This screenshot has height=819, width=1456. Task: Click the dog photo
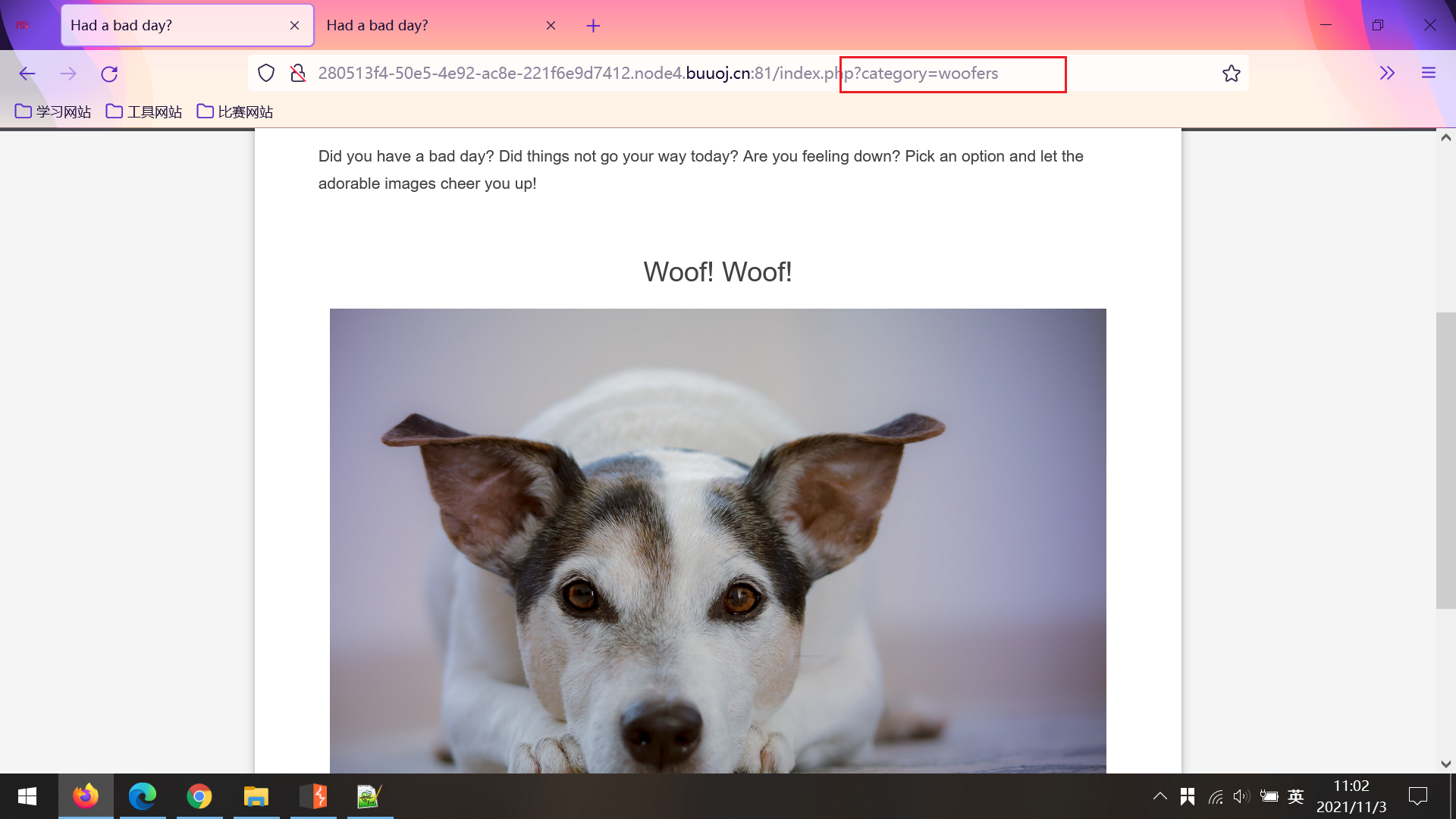[x=717, y=540]
